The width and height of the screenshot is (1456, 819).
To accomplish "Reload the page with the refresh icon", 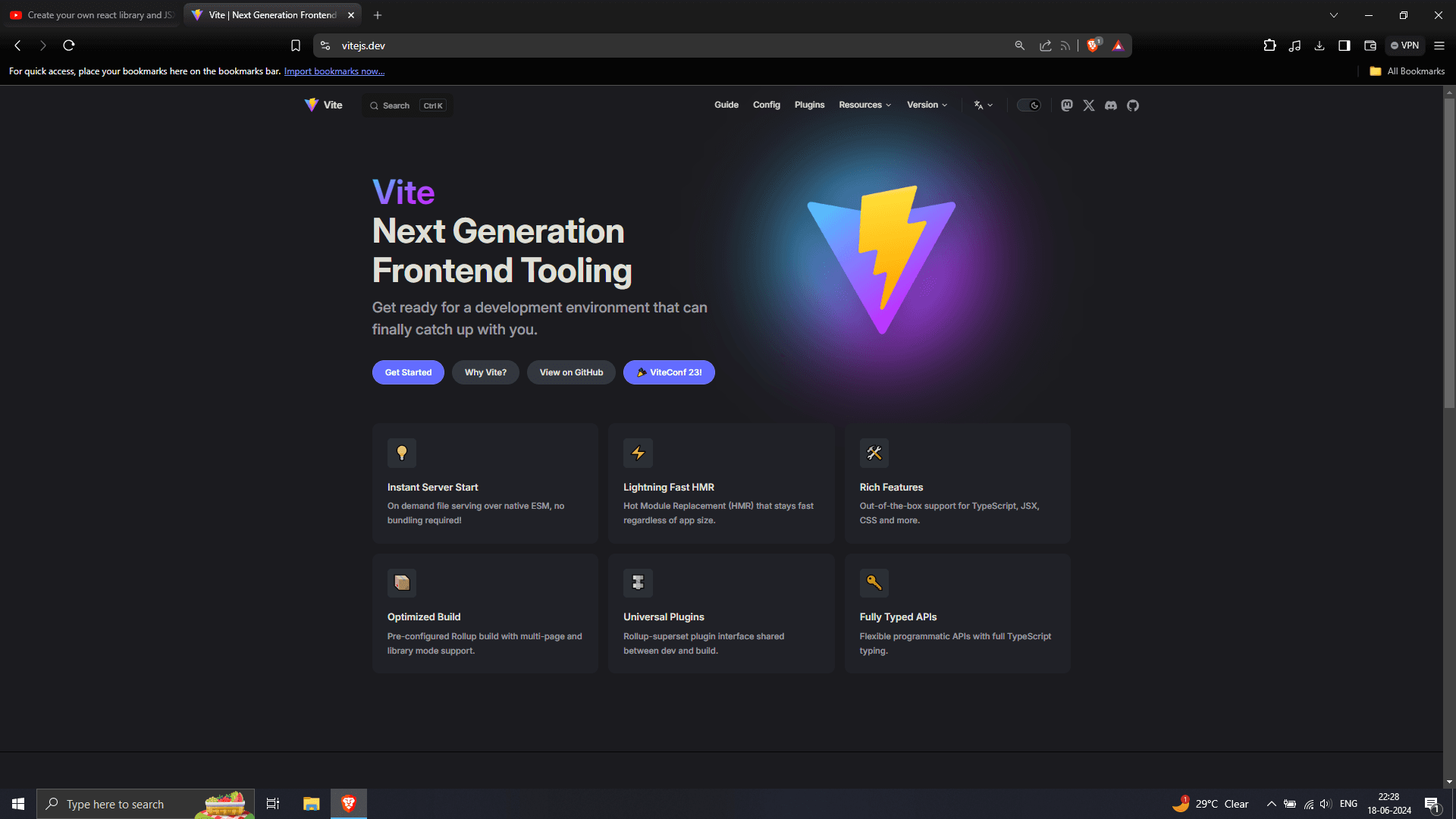I will [69, 45].
